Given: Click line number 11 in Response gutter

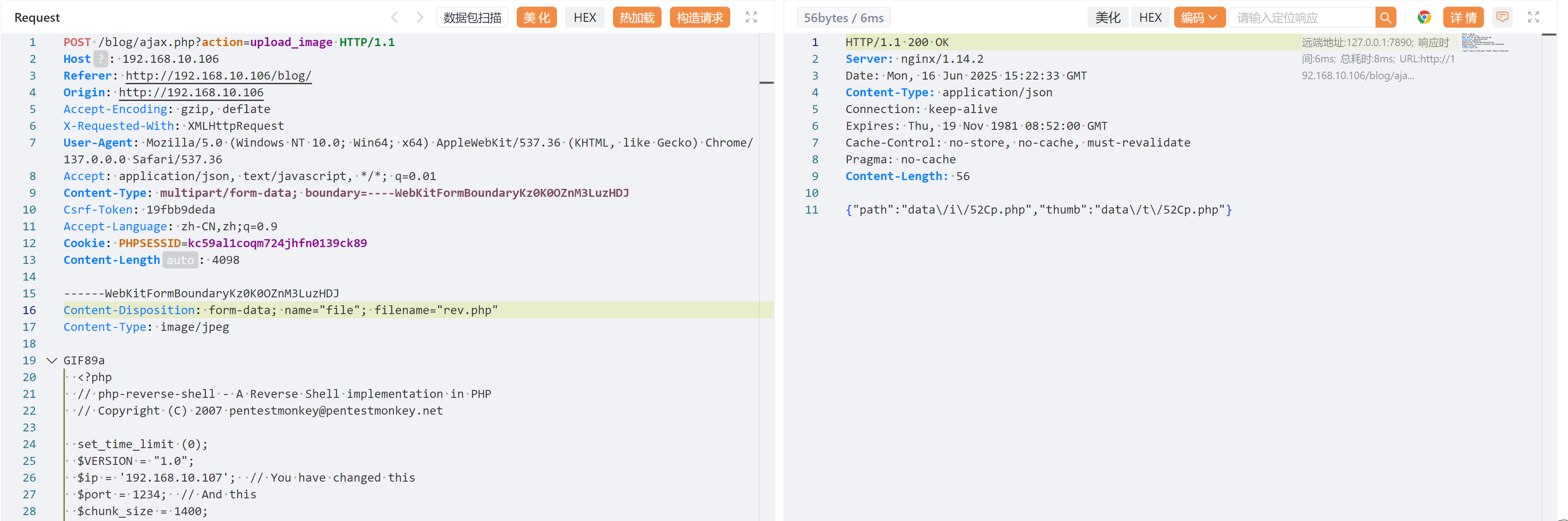Looking at the screenshot, I should coord(811,210).
